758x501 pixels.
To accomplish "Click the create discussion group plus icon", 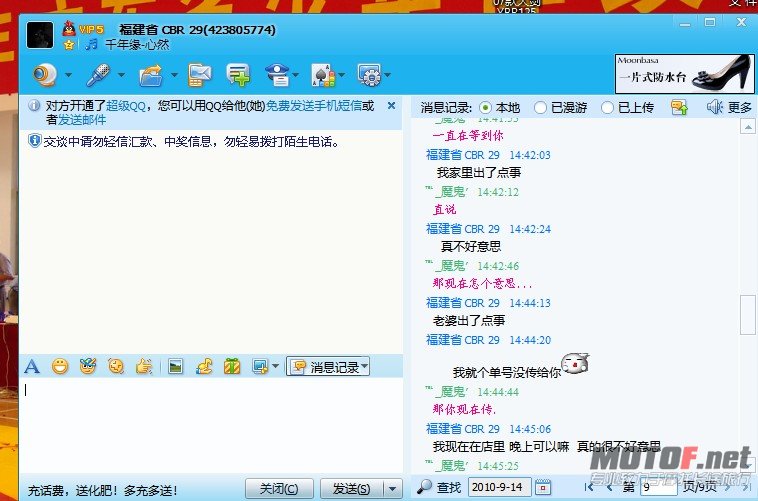I will (238, 75).
